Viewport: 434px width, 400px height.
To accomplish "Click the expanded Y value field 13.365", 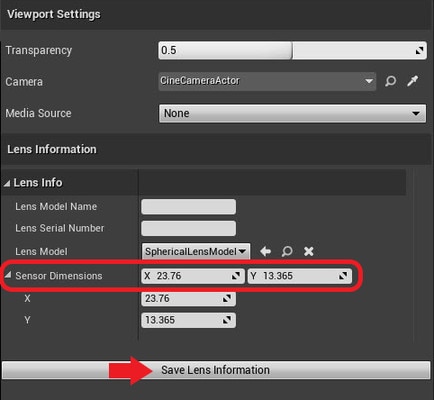I will [x=188, y=320].
